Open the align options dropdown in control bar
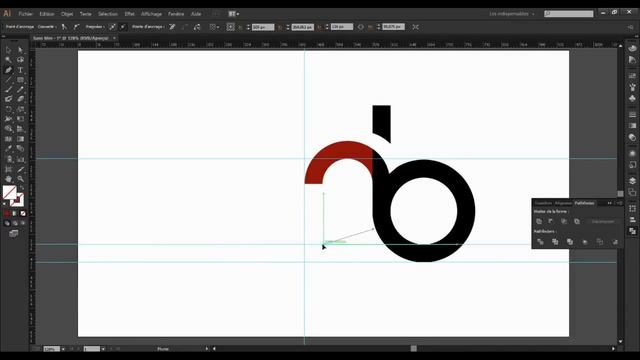Screen dimensions: 640x360 (214, 27)
